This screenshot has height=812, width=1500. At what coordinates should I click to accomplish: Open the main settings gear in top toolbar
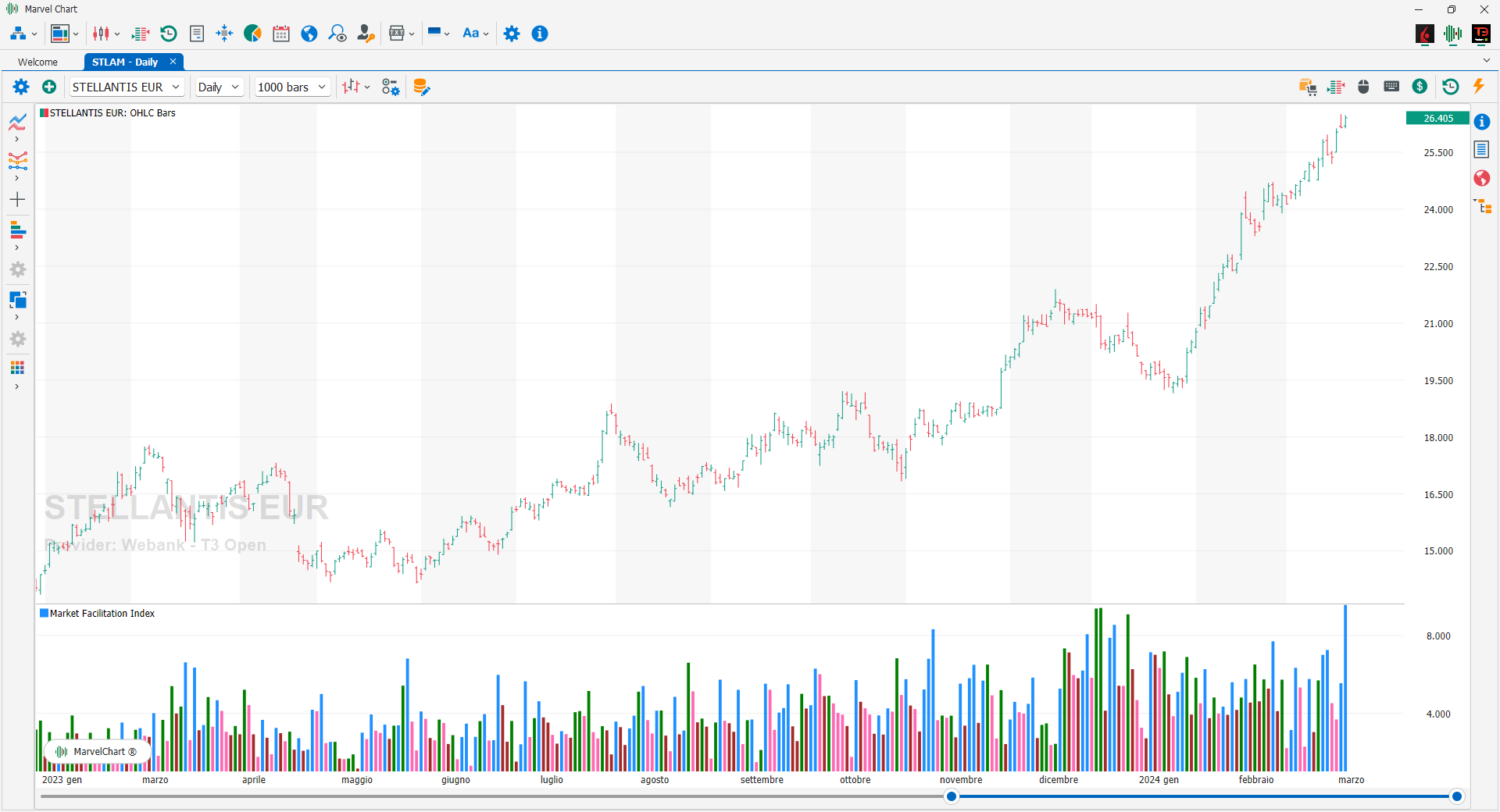[x=512, y=34]
